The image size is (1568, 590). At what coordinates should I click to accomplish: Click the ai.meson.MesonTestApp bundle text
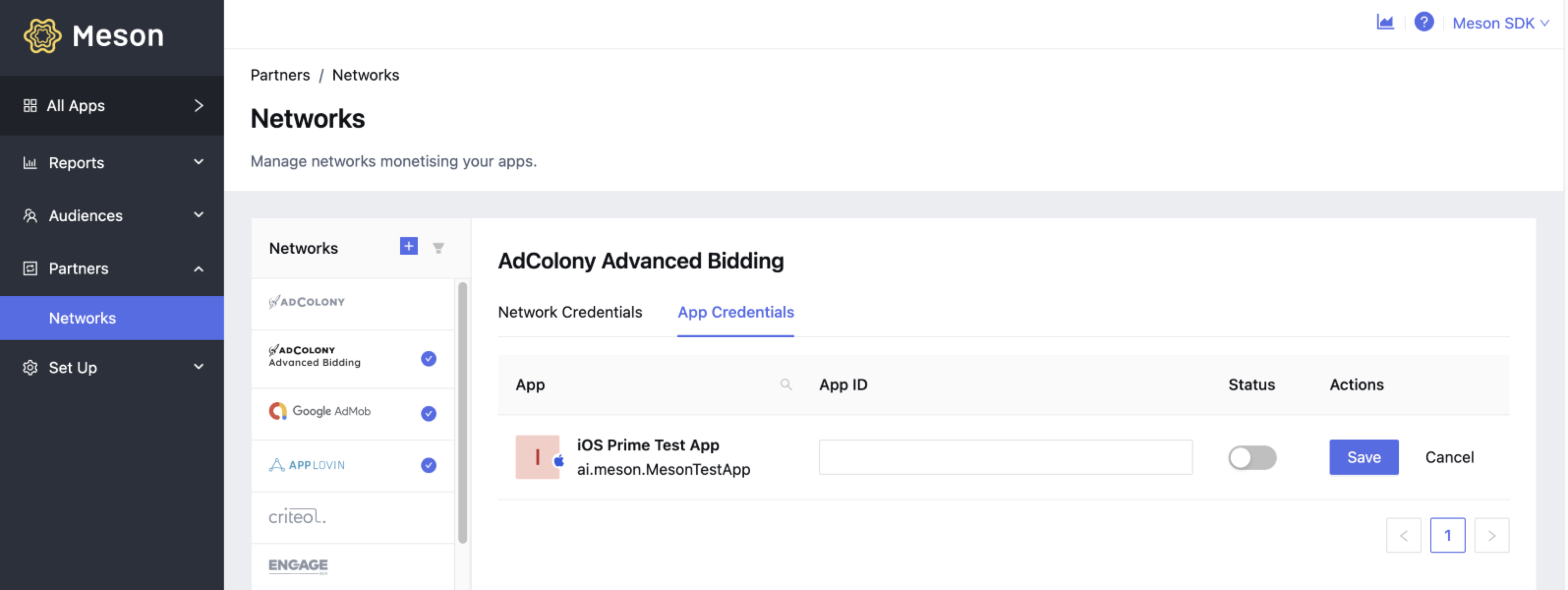coord(664,470)
